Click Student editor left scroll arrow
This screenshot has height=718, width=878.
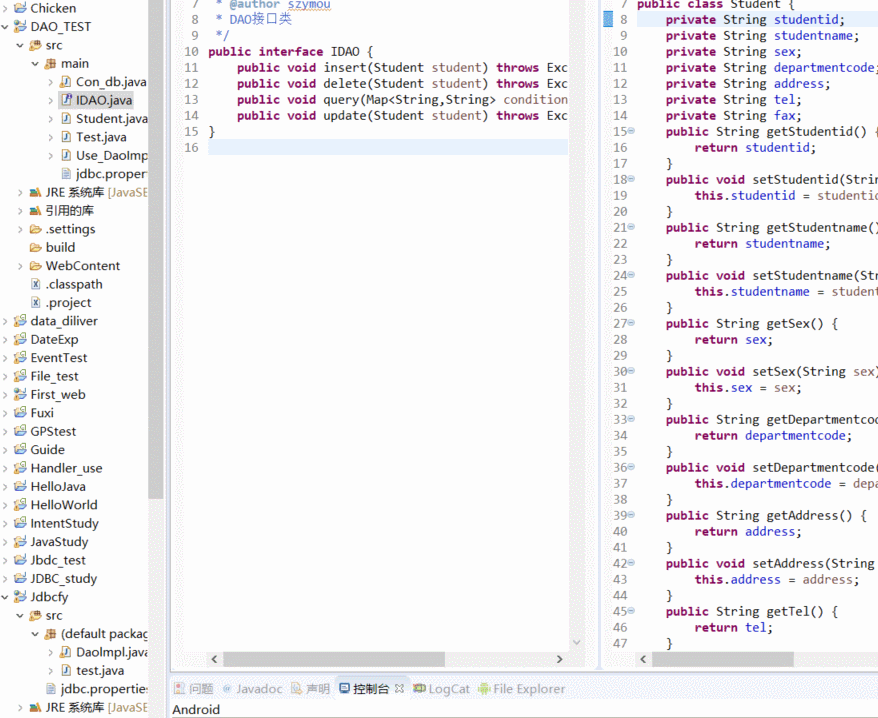point(643,659)
